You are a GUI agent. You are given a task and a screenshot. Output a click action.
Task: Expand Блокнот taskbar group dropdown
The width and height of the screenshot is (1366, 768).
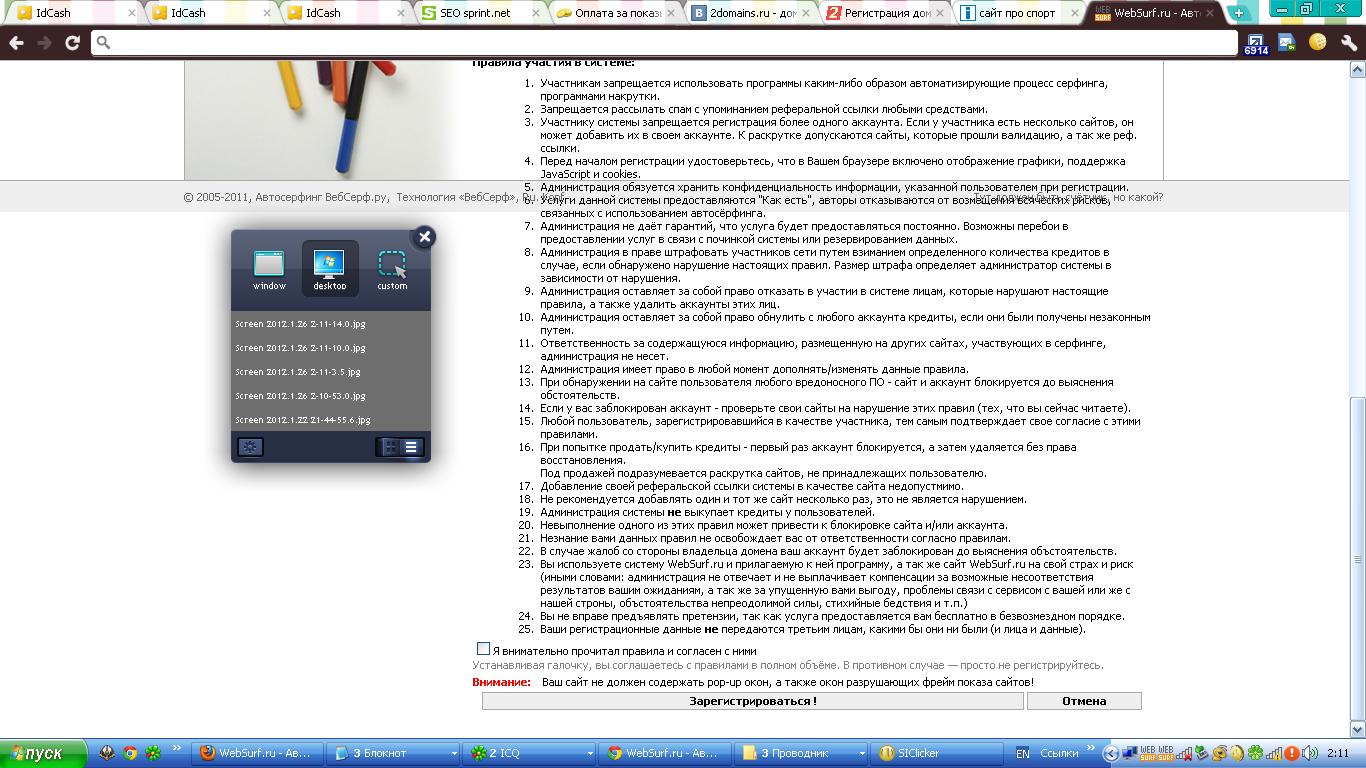click(454, 753)
